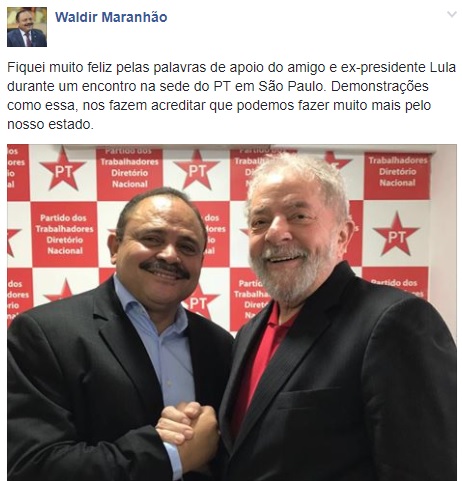Click the PT star logo between the two heads
The height and width of the screenshot is (481, 462).
[197, 169]
